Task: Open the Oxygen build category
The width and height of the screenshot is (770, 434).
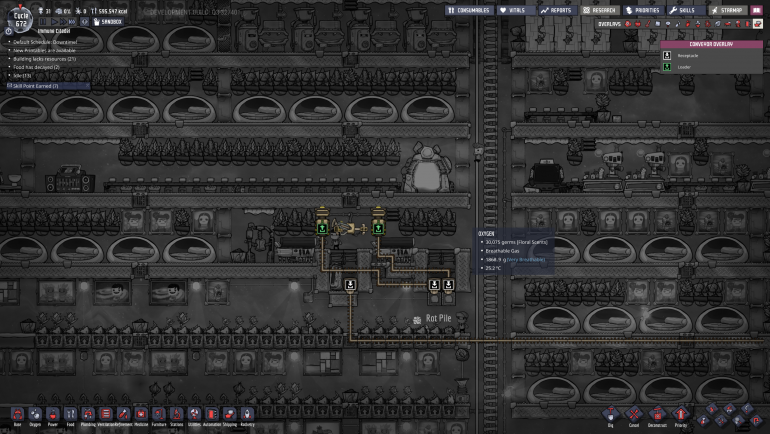Action: click(35, 415)
